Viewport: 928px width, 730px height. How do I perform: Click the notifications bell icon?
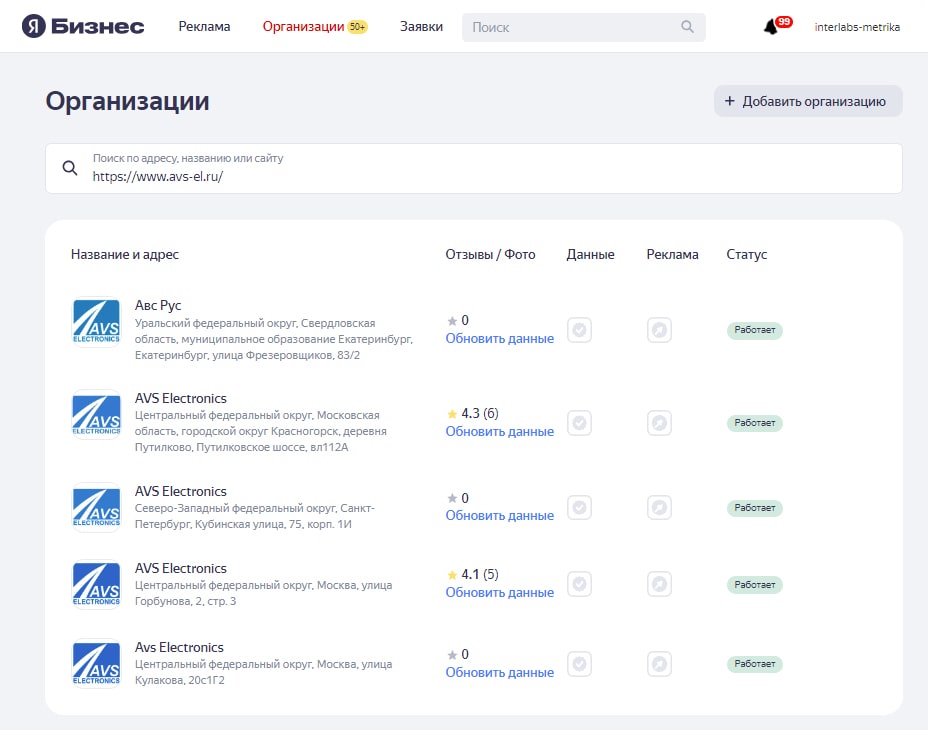pos(771,27)
